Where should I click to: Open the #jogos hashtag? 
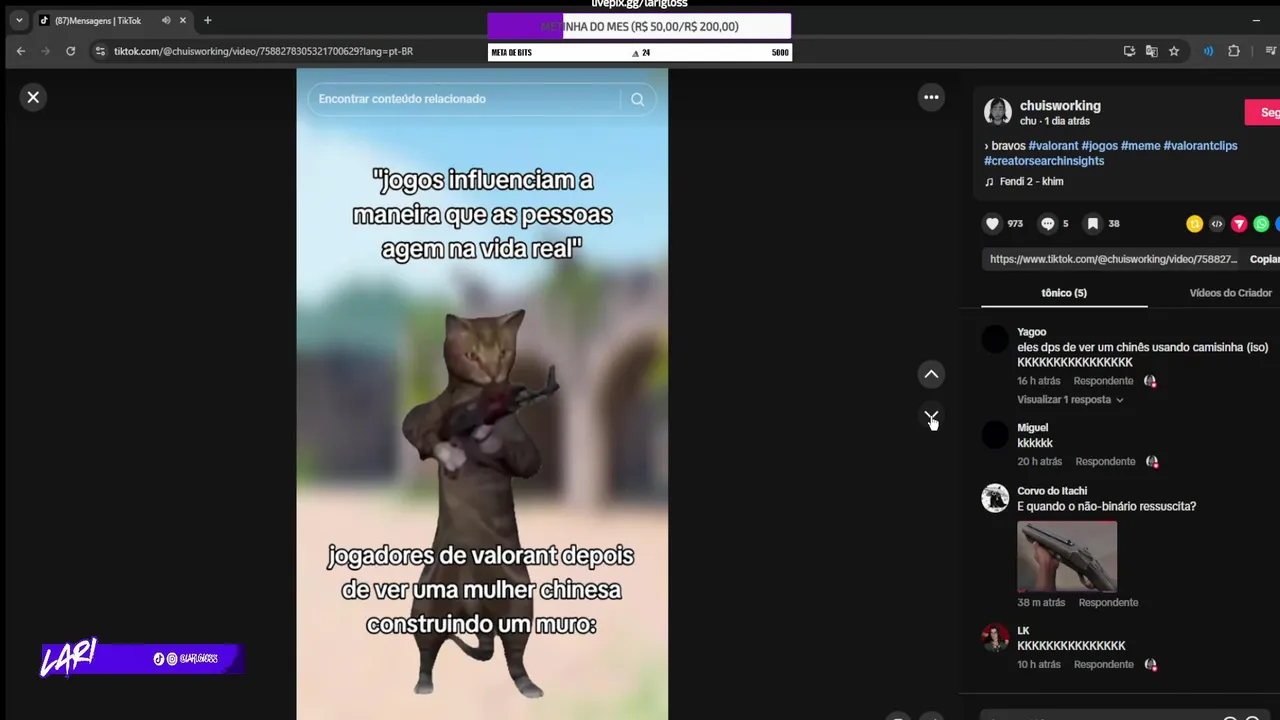tap(1099, 146)
